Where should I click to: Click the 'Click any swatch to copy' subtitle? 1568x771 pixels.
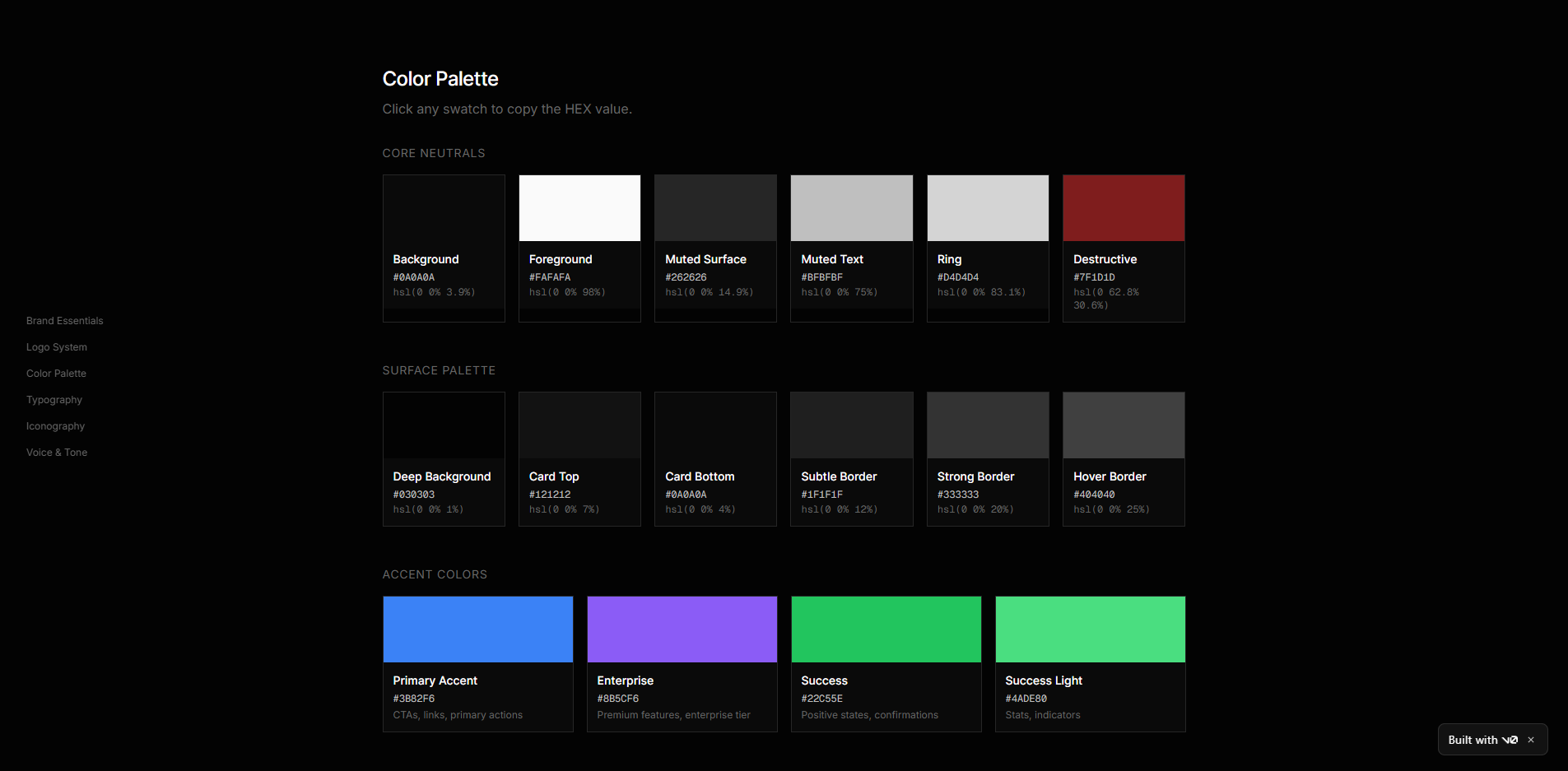click(x=507, y=109)
